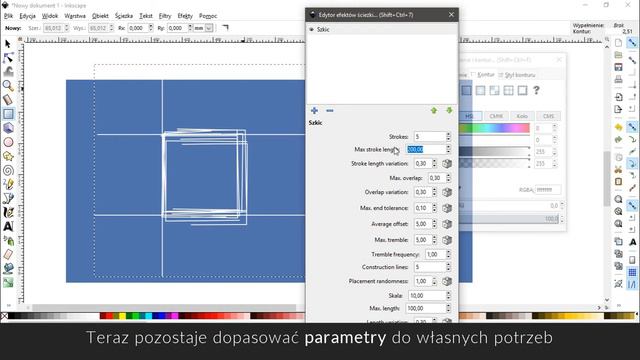Adjust Strokes value spinner
The width and height of the screenshot is (640, 360).
(x=448, y=137)
